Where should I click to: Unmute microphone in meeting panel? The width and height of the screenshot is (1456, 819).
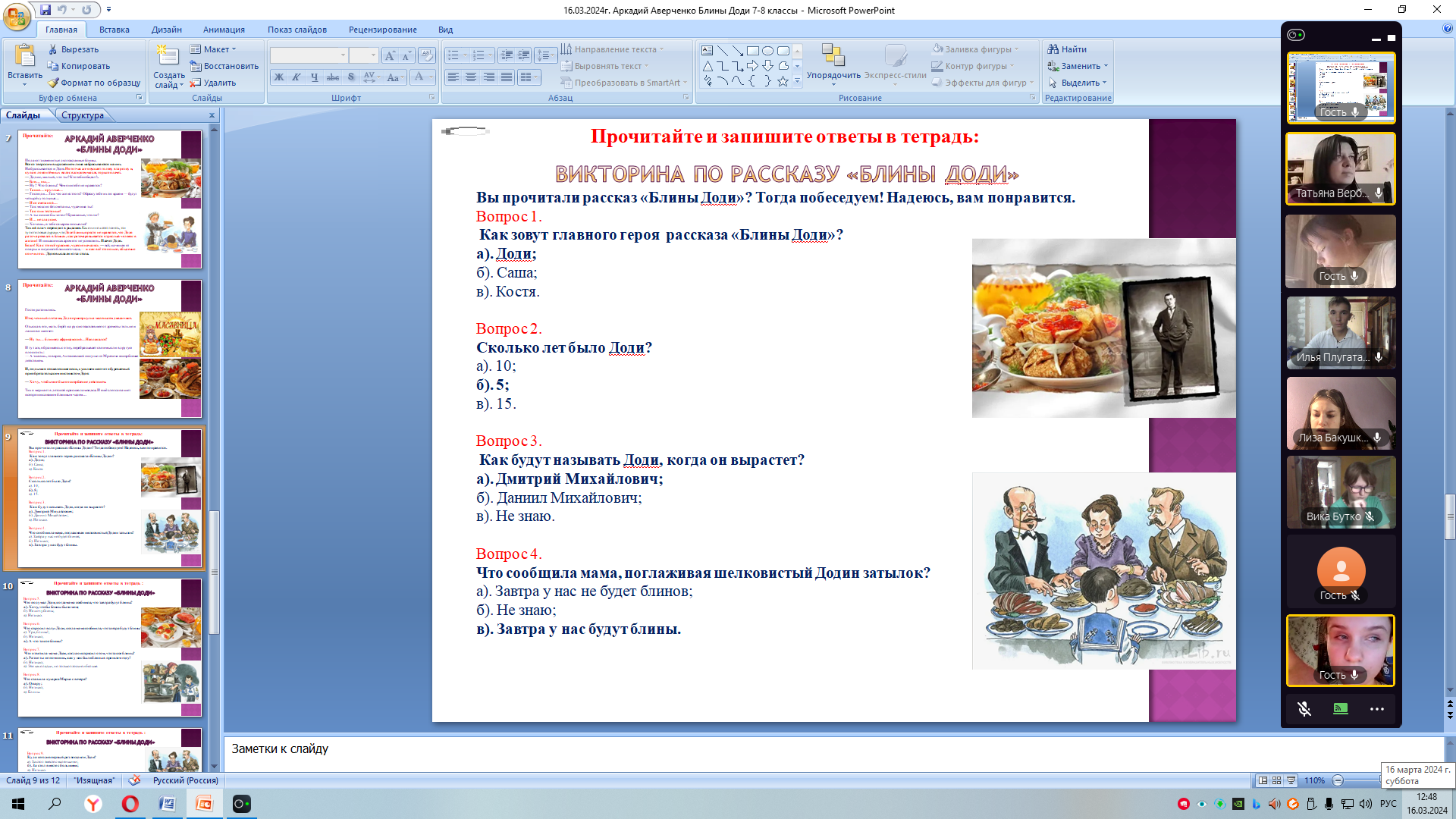click(1304, 709)
